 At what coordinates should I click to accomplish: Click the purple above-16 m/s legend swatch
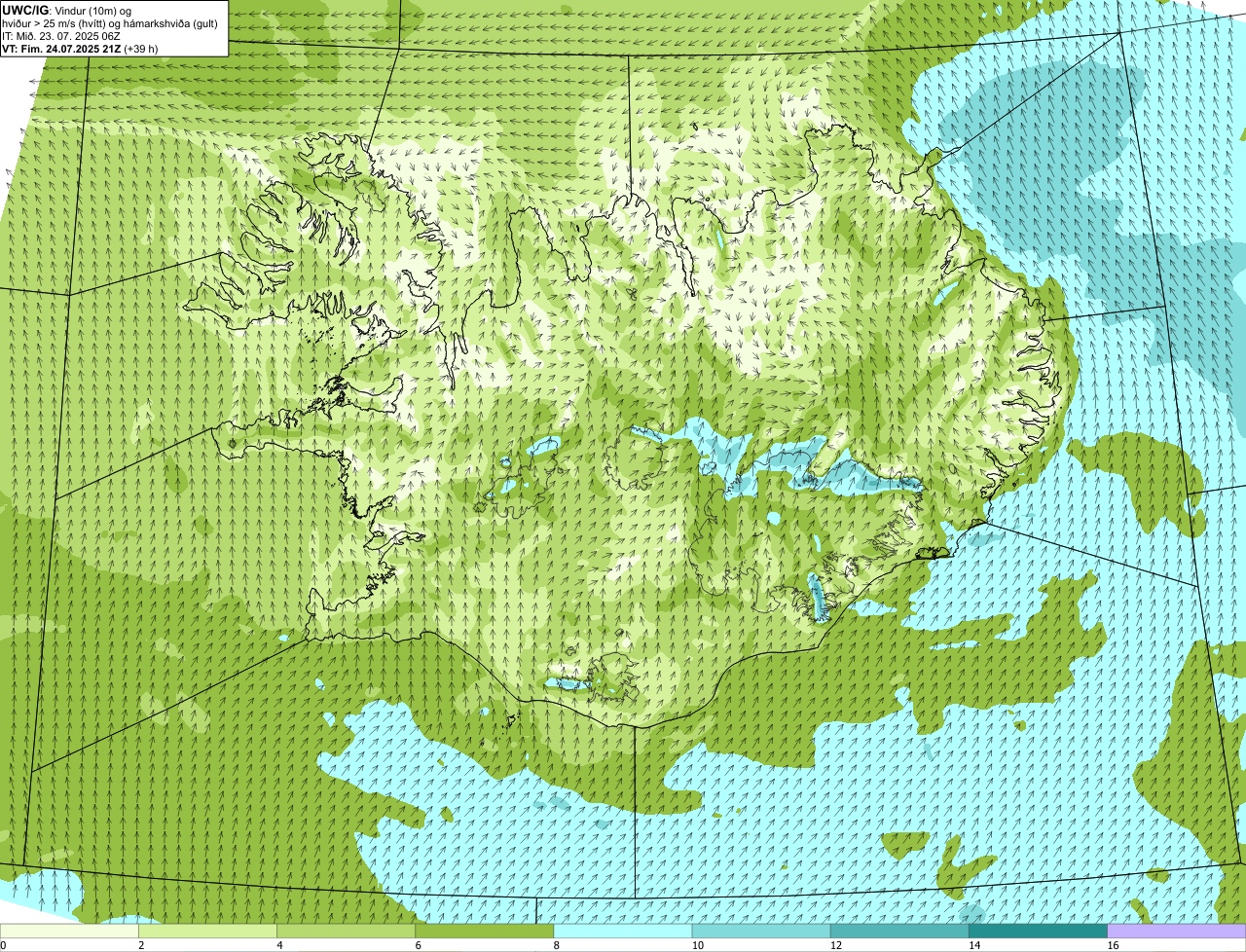pos(1177,931)
